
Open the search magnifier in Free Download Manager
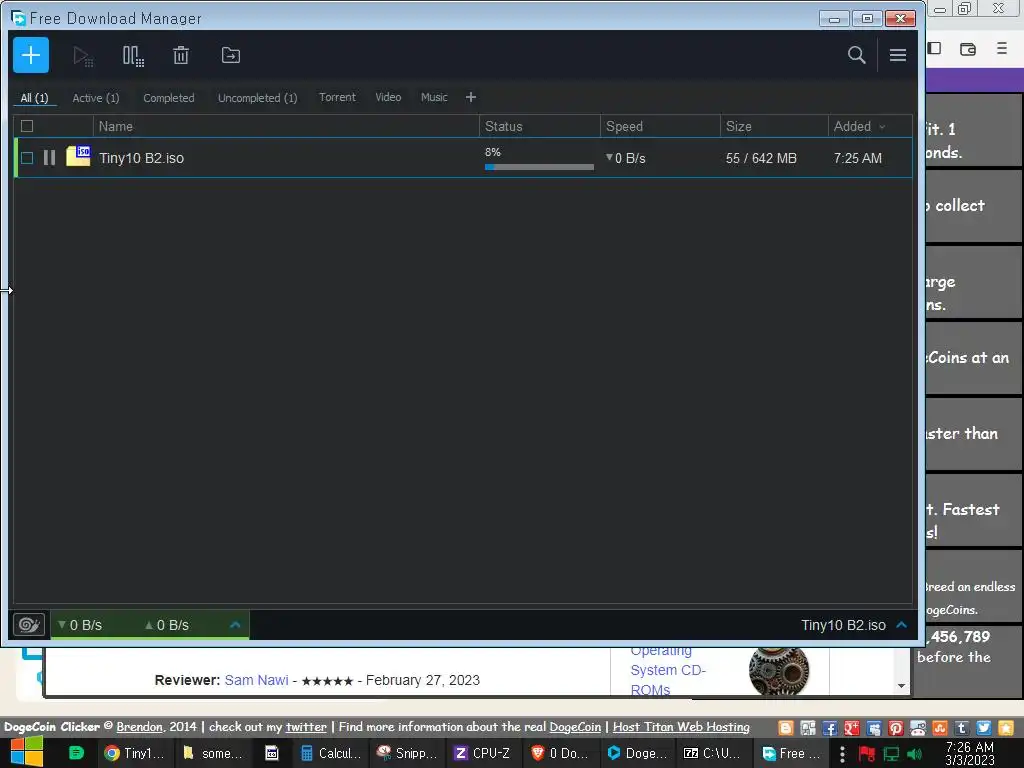click(x=856, y=56)
